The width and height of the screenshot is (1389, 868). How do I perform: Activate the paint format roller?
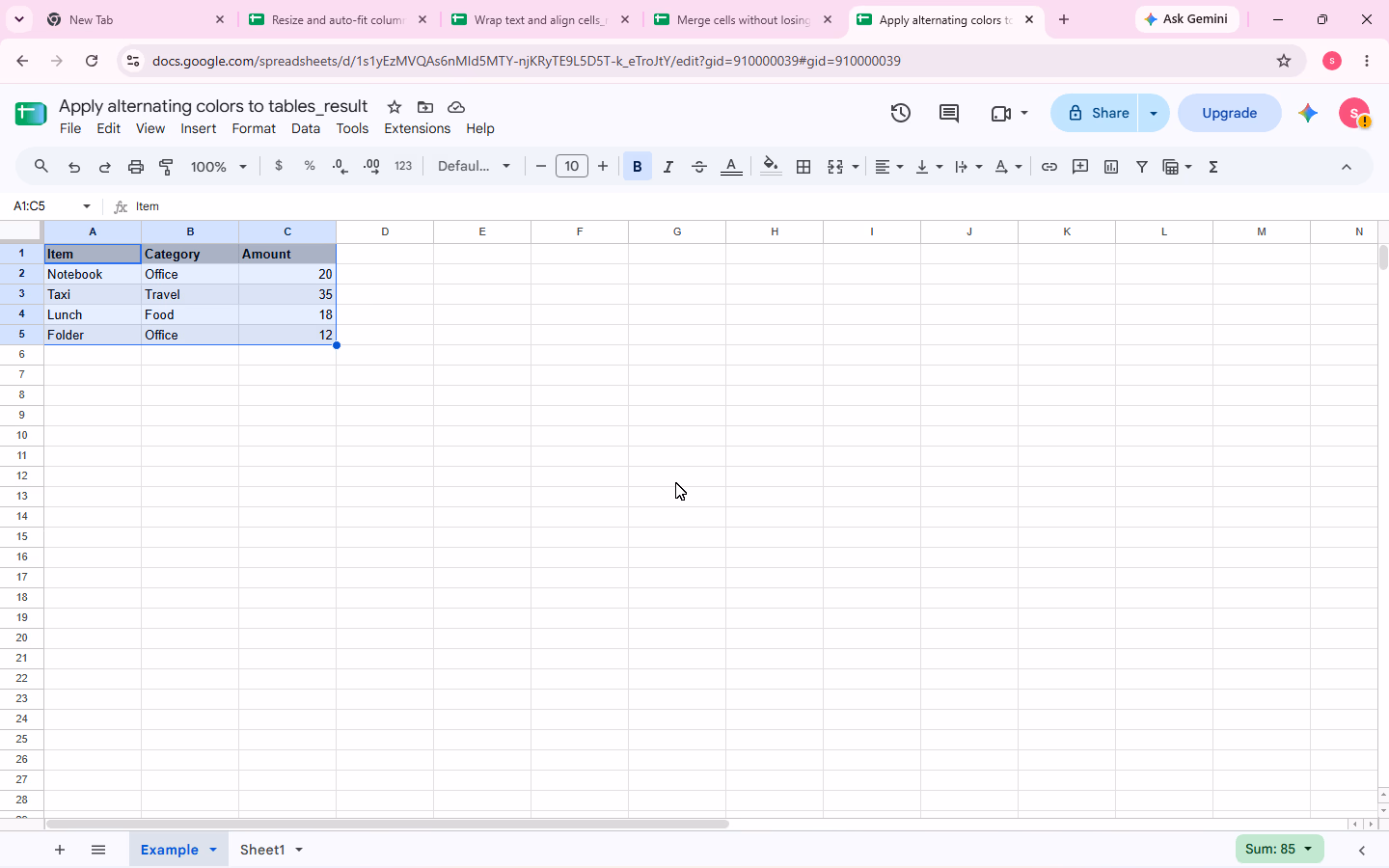click(166, 167)
